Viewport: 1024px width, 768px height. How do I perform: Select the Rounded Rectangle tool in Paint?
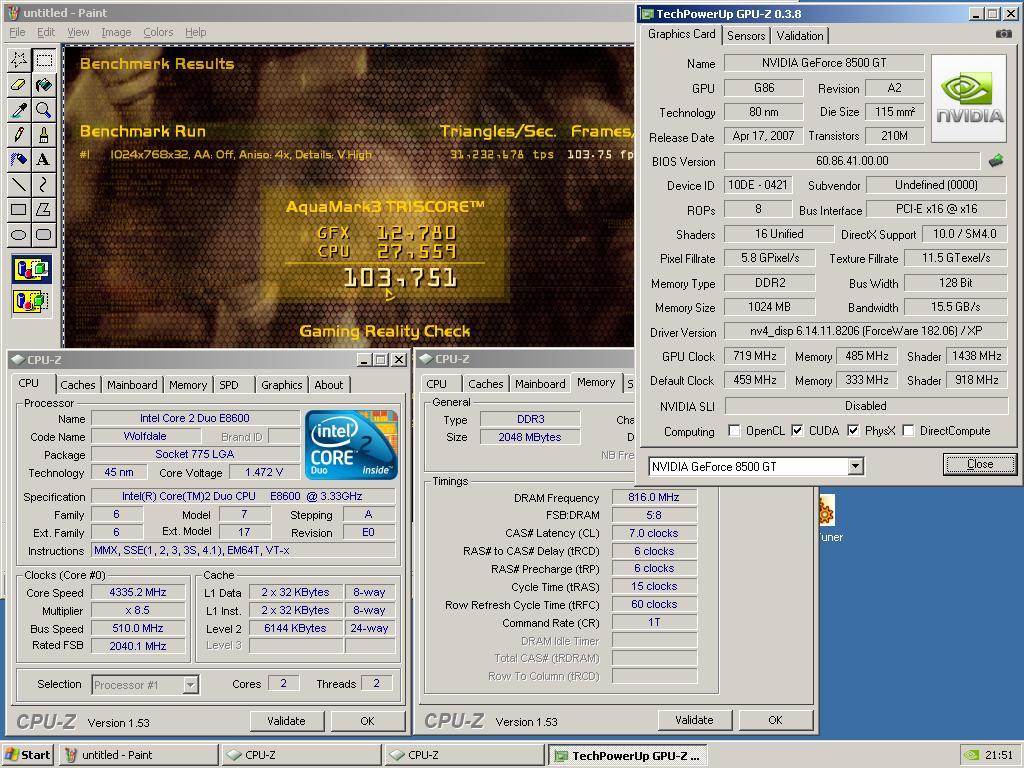tap(44, 234)
